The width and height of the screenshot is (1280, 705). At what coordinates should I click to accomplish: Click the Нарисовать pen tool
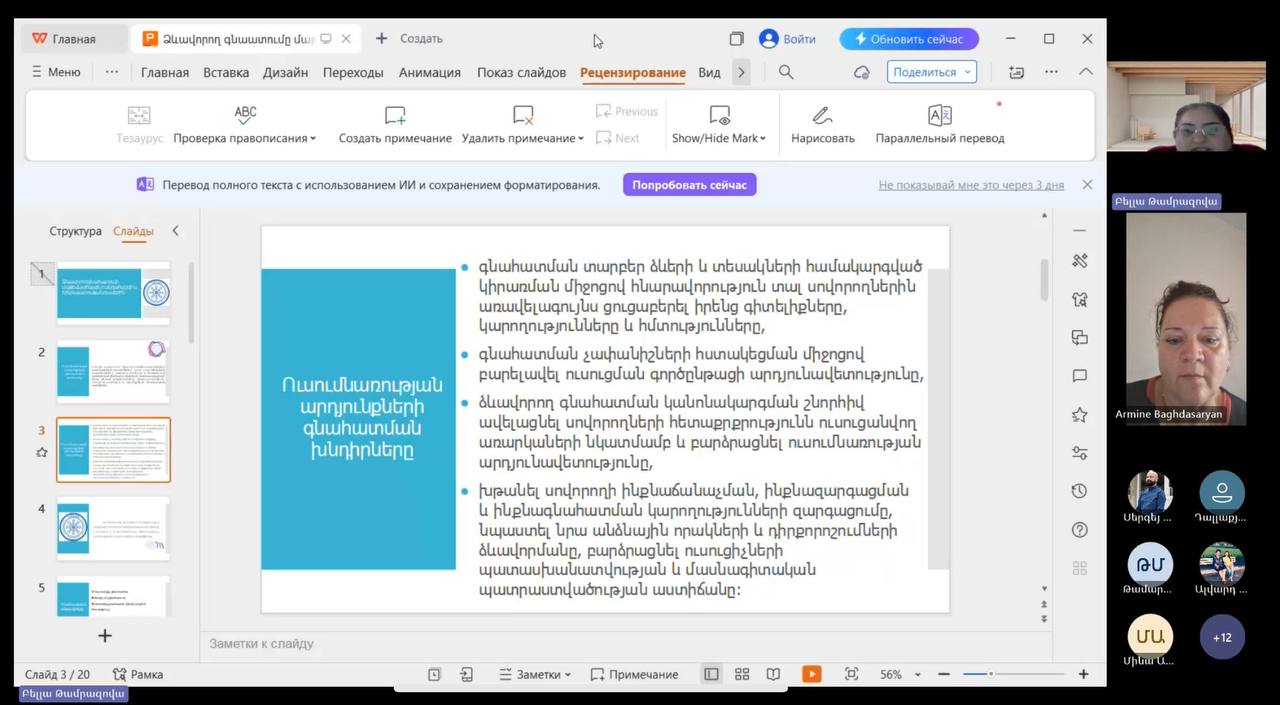[822, 115]
